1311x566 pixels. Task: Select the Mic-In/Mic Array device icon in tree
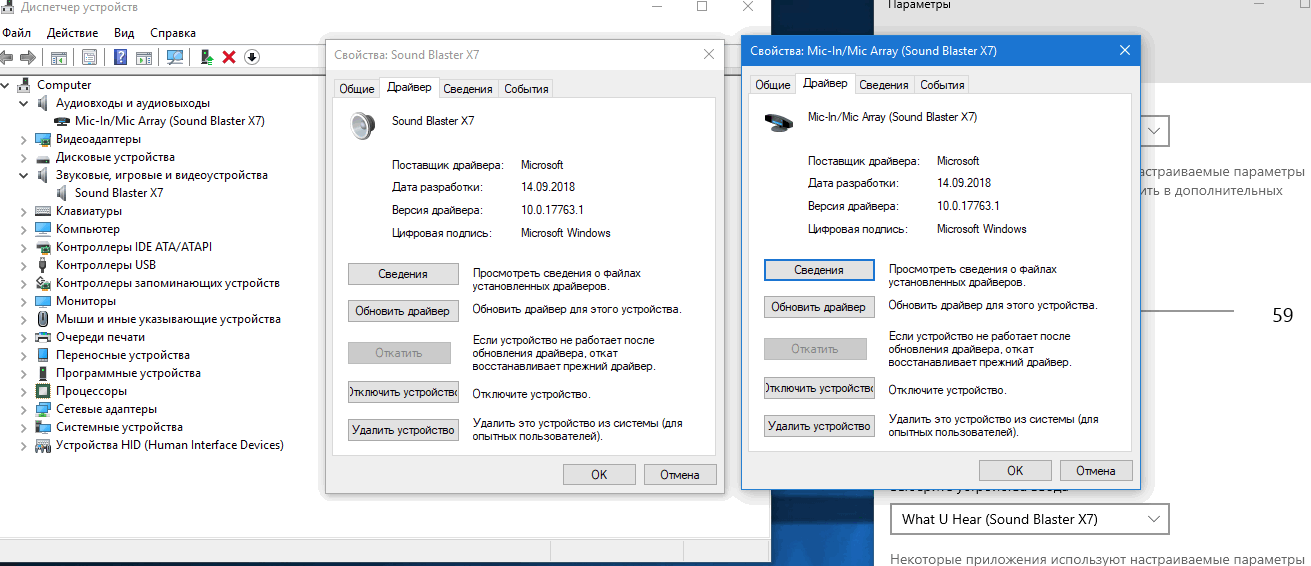[x=64, y=121]
